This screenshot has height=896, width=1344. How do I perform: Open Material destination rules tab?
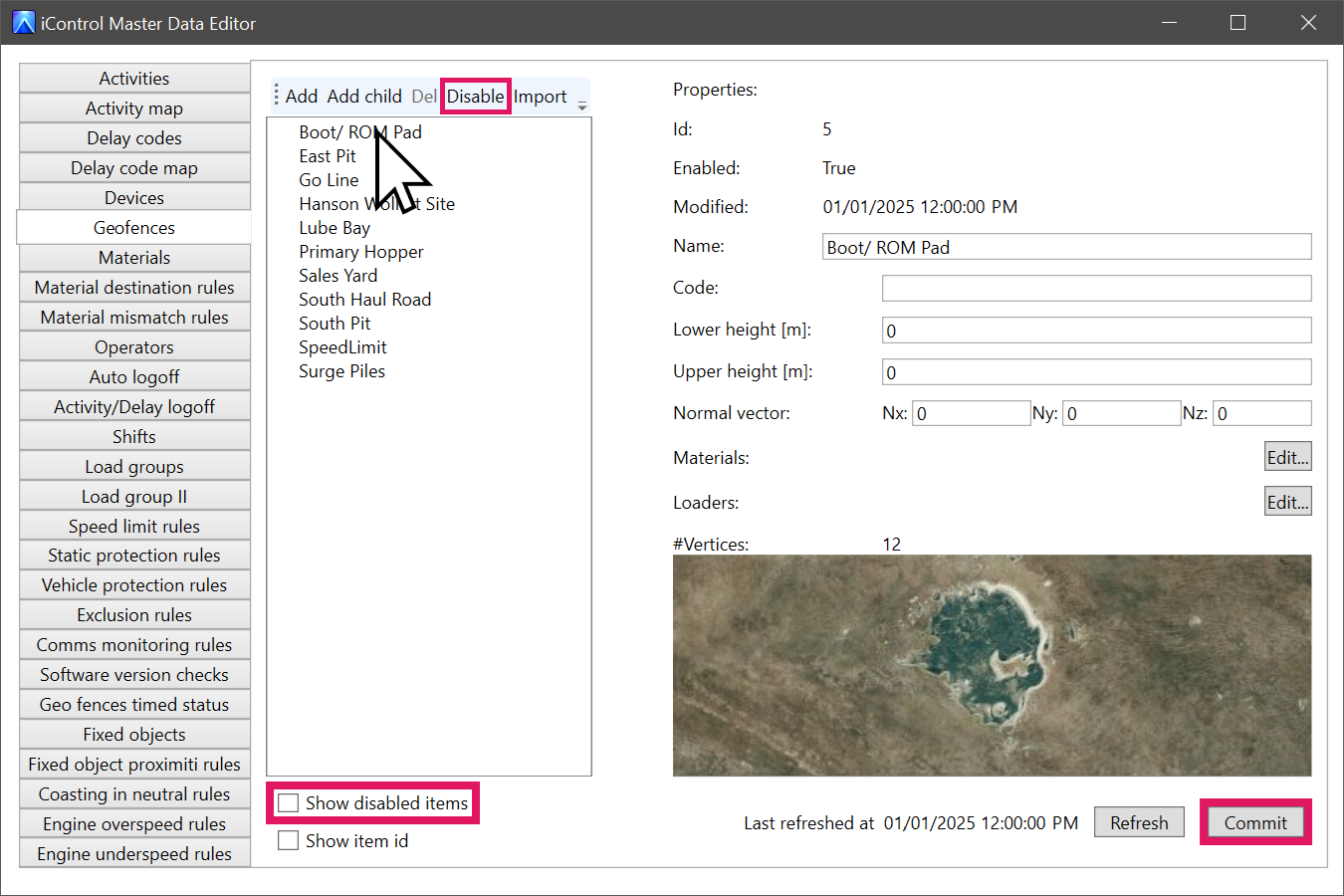pyautogui.click(x=134, y=288)
